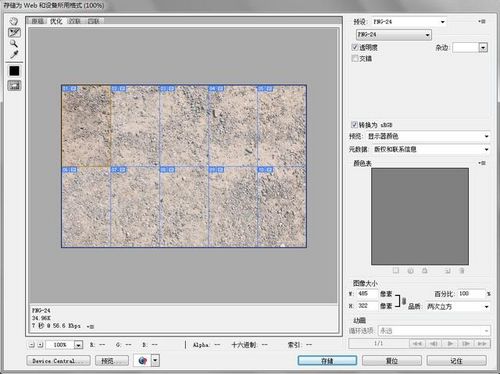This screenshot has height=374, width=500.
Task: Toggle slices visibility icon
Action: (14, 85)
